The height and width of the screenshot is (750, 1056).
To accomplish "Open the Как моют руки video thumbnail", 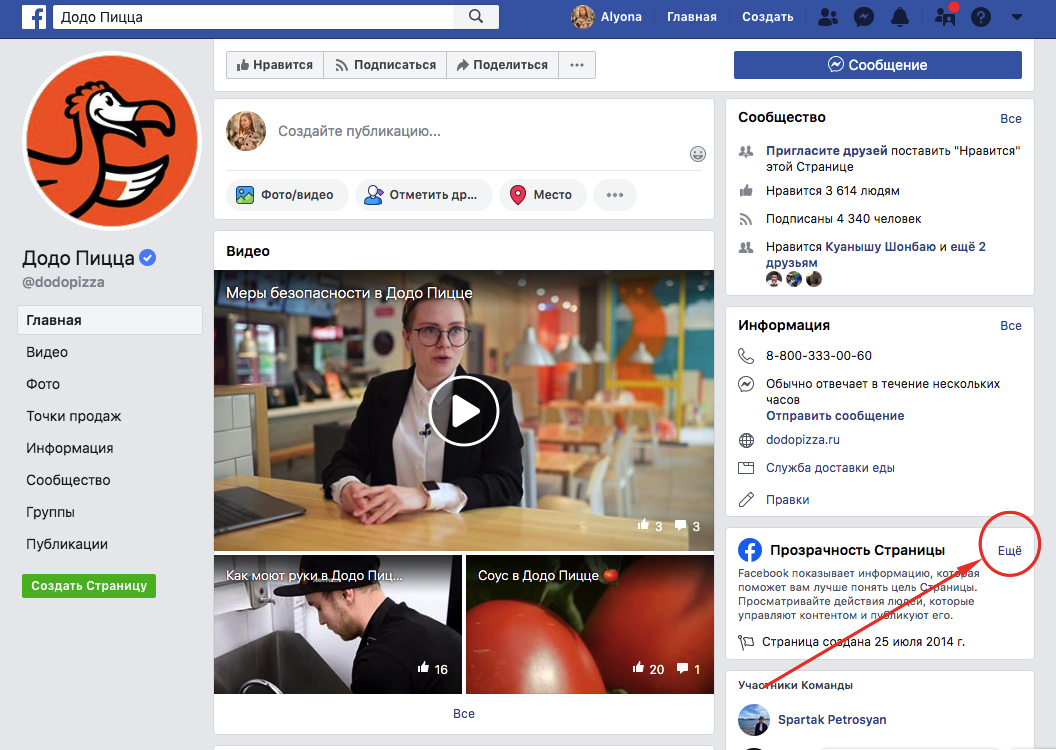I will point(338,624).
